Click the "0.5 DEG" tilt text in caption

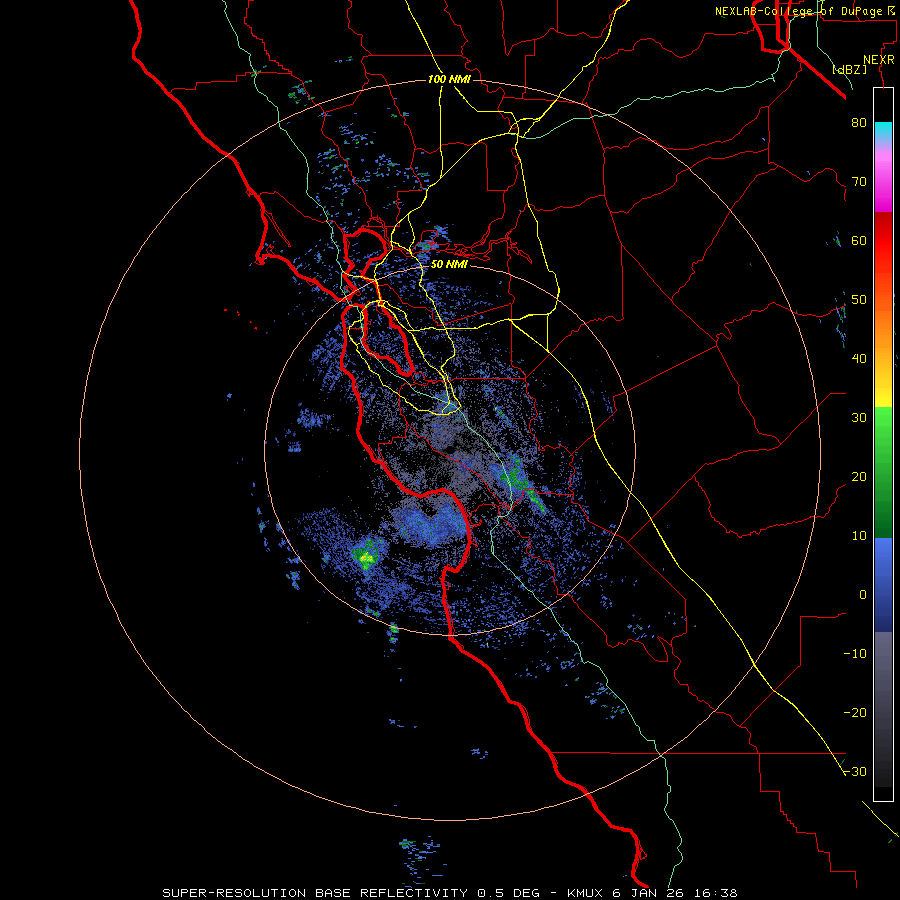509,893
